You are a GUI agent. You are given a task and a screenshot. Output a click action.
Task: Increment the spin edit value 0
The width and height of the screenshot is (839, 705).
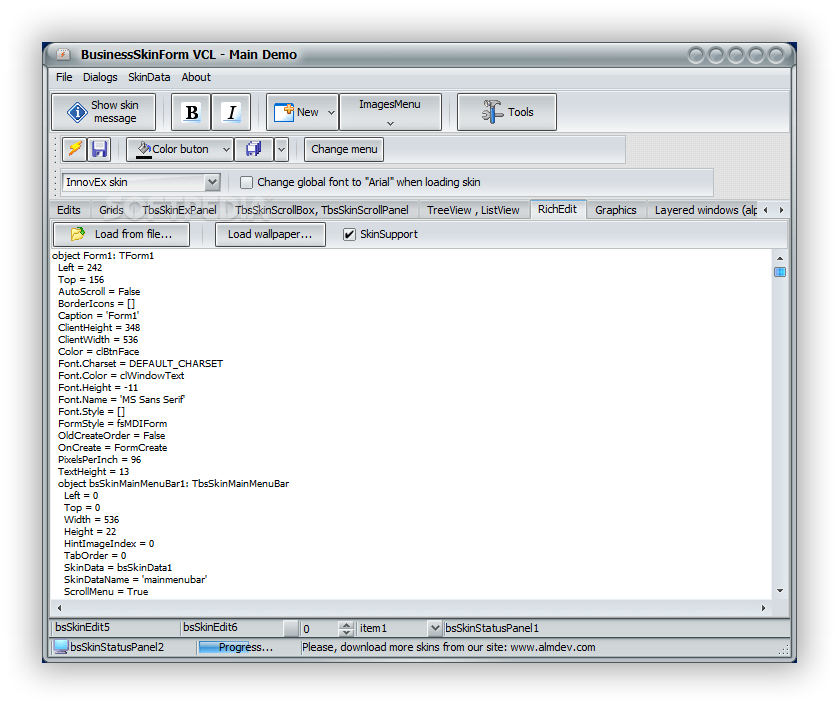point(347,624)
